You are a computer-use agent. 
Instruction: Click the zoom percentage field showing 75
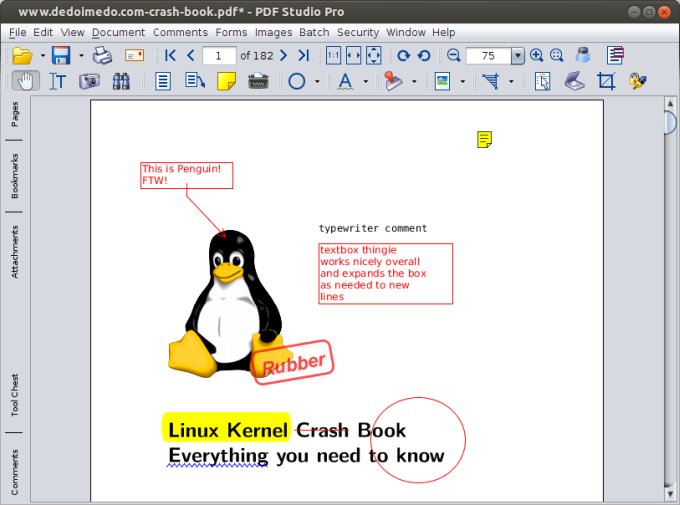click(x=488, y=56)
